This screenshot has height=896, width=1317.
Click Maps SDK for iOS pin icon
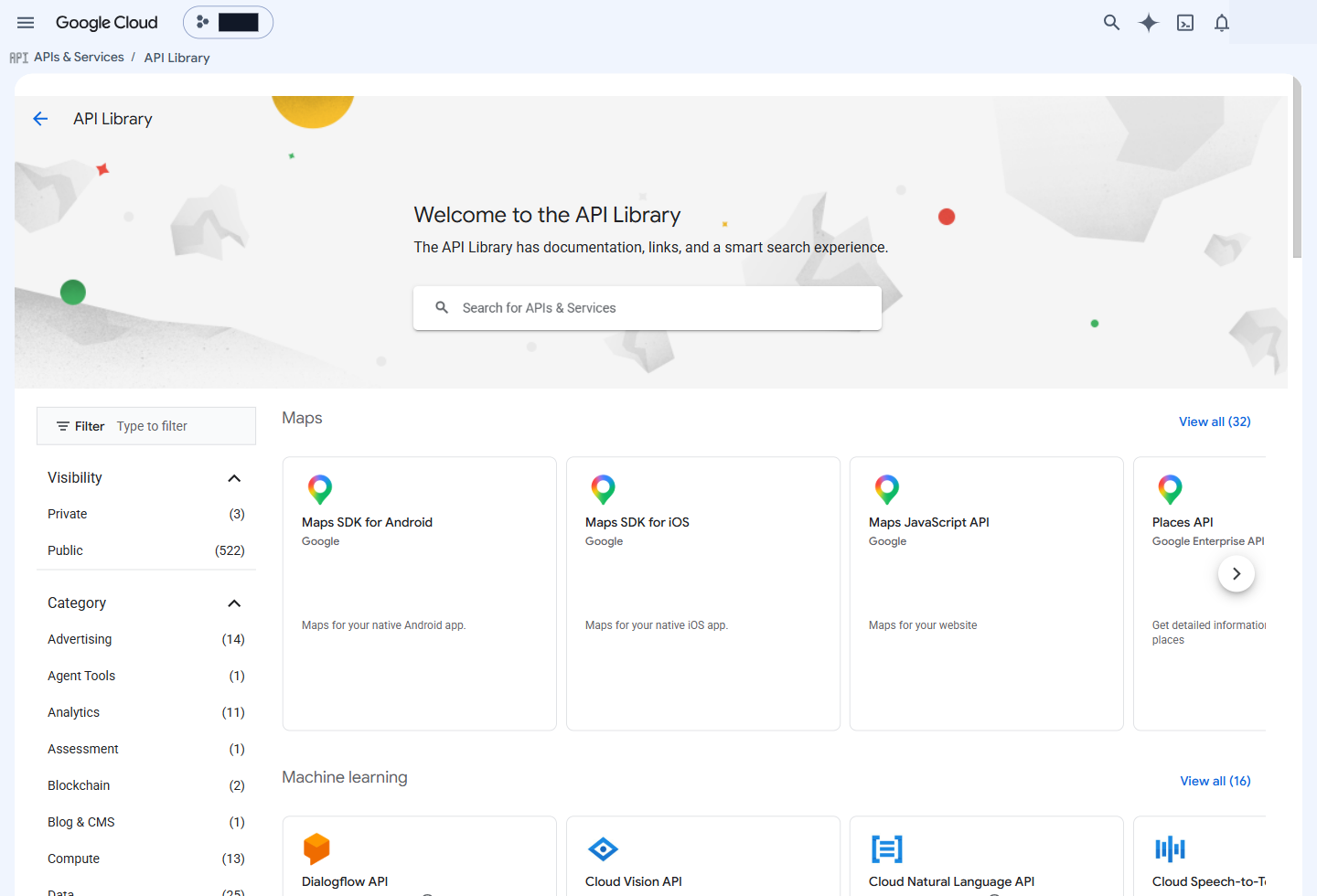(x=604, y=489)
